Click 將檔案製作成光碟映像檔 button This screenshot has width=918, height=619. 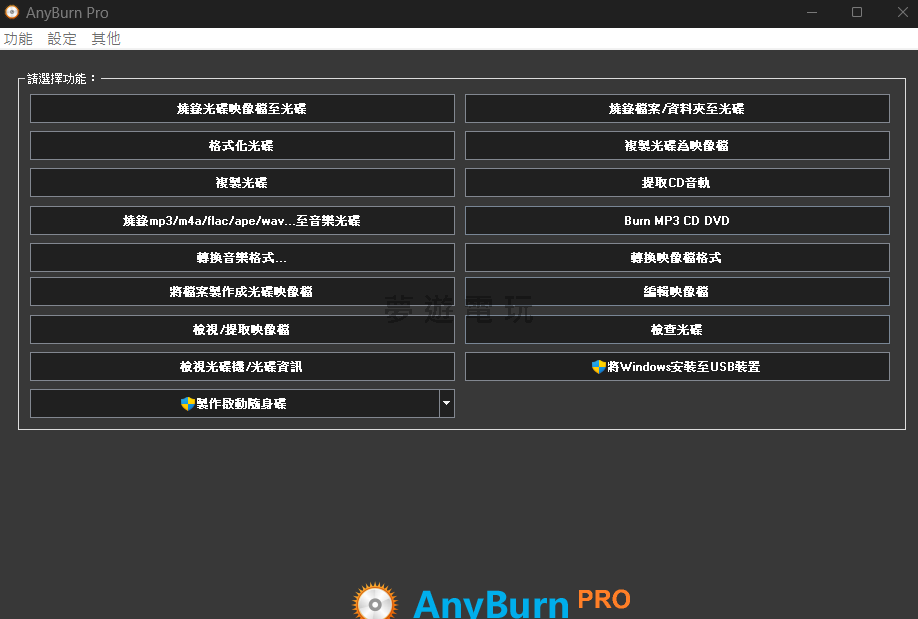click(x=242, y=292)
